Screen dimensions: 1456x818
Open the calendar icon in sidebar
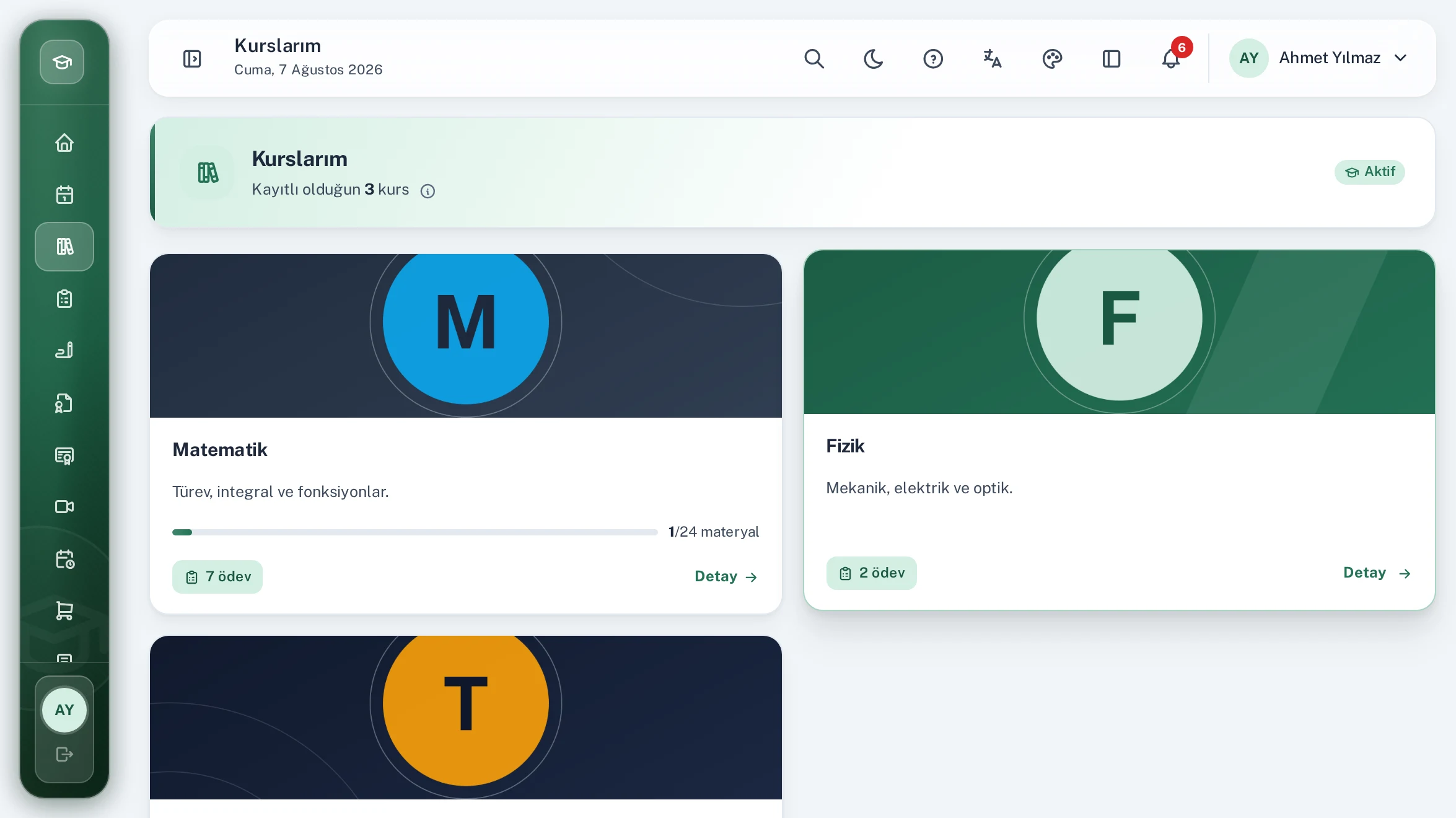[64, 195]
